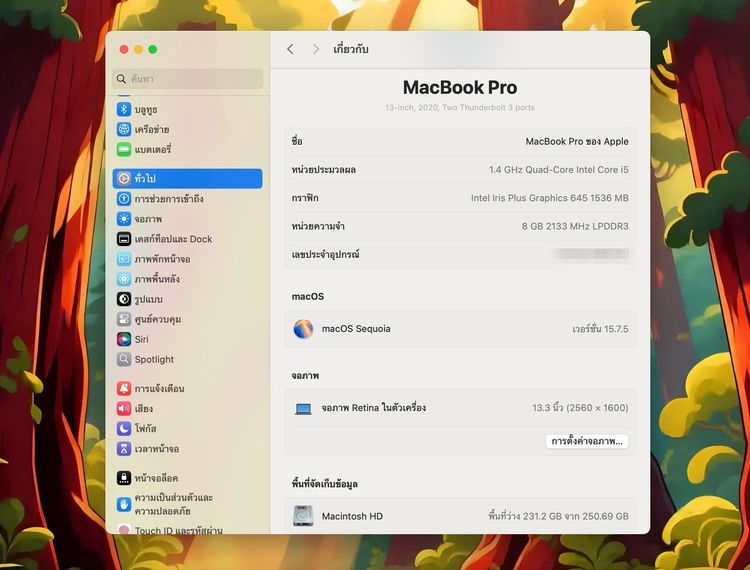The width and height of the screenshot is (750, 570).
Task: Click the laptop icon for จอภาพ Retina
Action: (303, 408)
